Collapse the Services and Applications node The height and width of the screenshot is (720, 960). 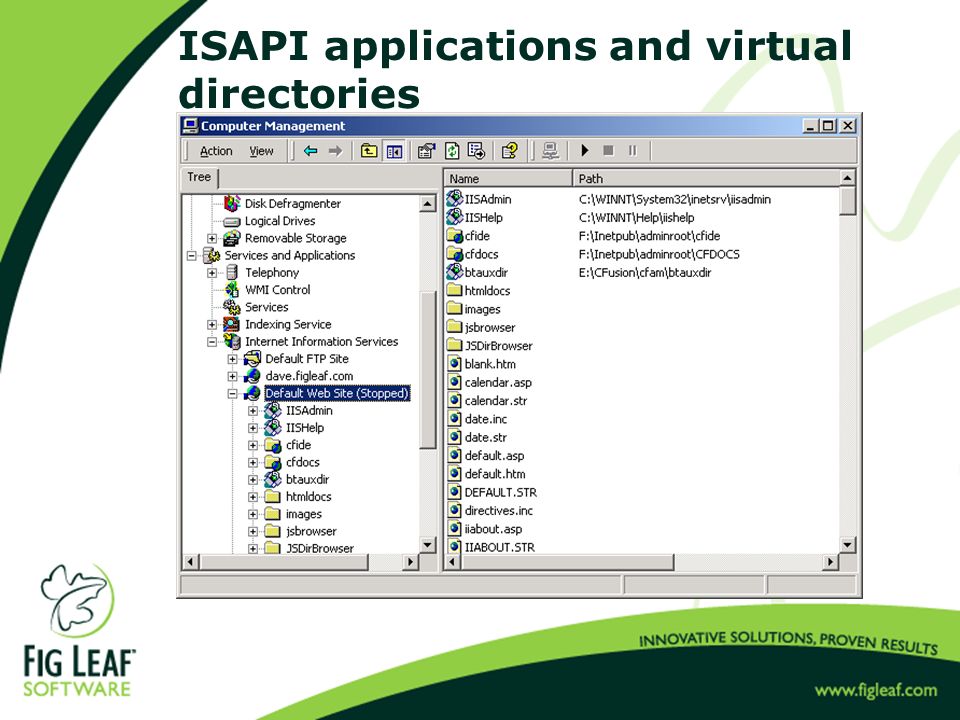click(192, 255)
